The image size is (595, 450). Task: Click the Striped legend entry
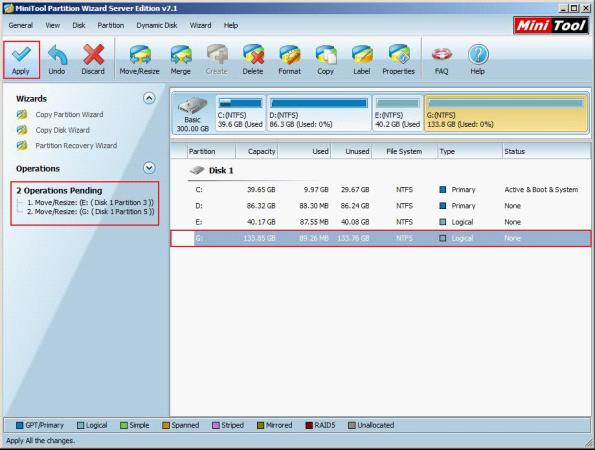click(x=228, y=425)
